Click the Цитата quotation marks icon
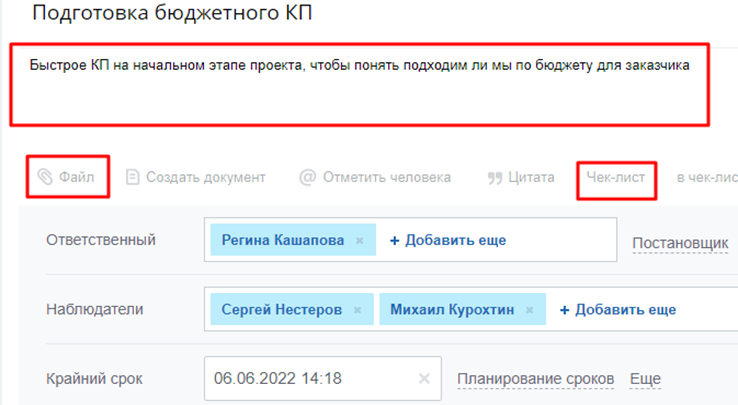This screenshot has width=738, height=405. (x=494, y=177)
